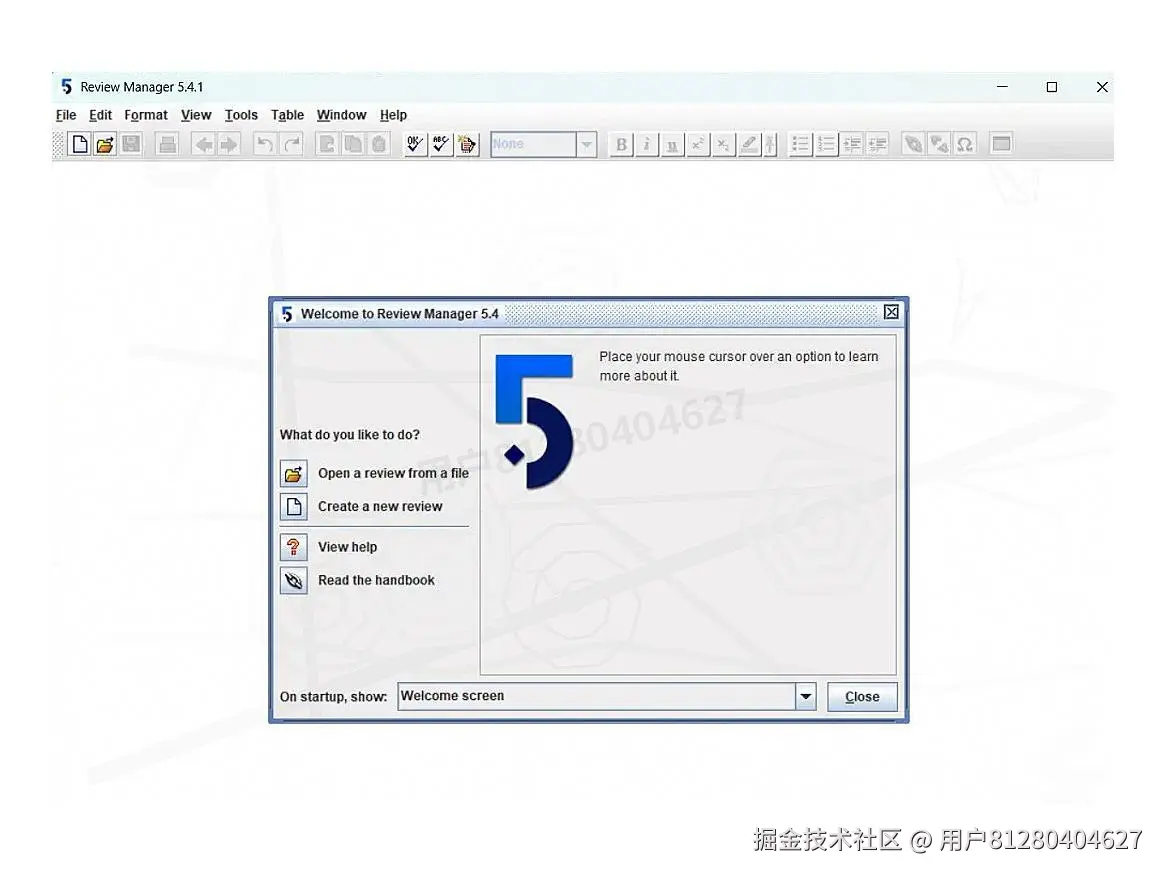This screenshot has height=878, width=1167.
Task: Click the highlighter marker toolbar icon
Action: click(749, 144)
